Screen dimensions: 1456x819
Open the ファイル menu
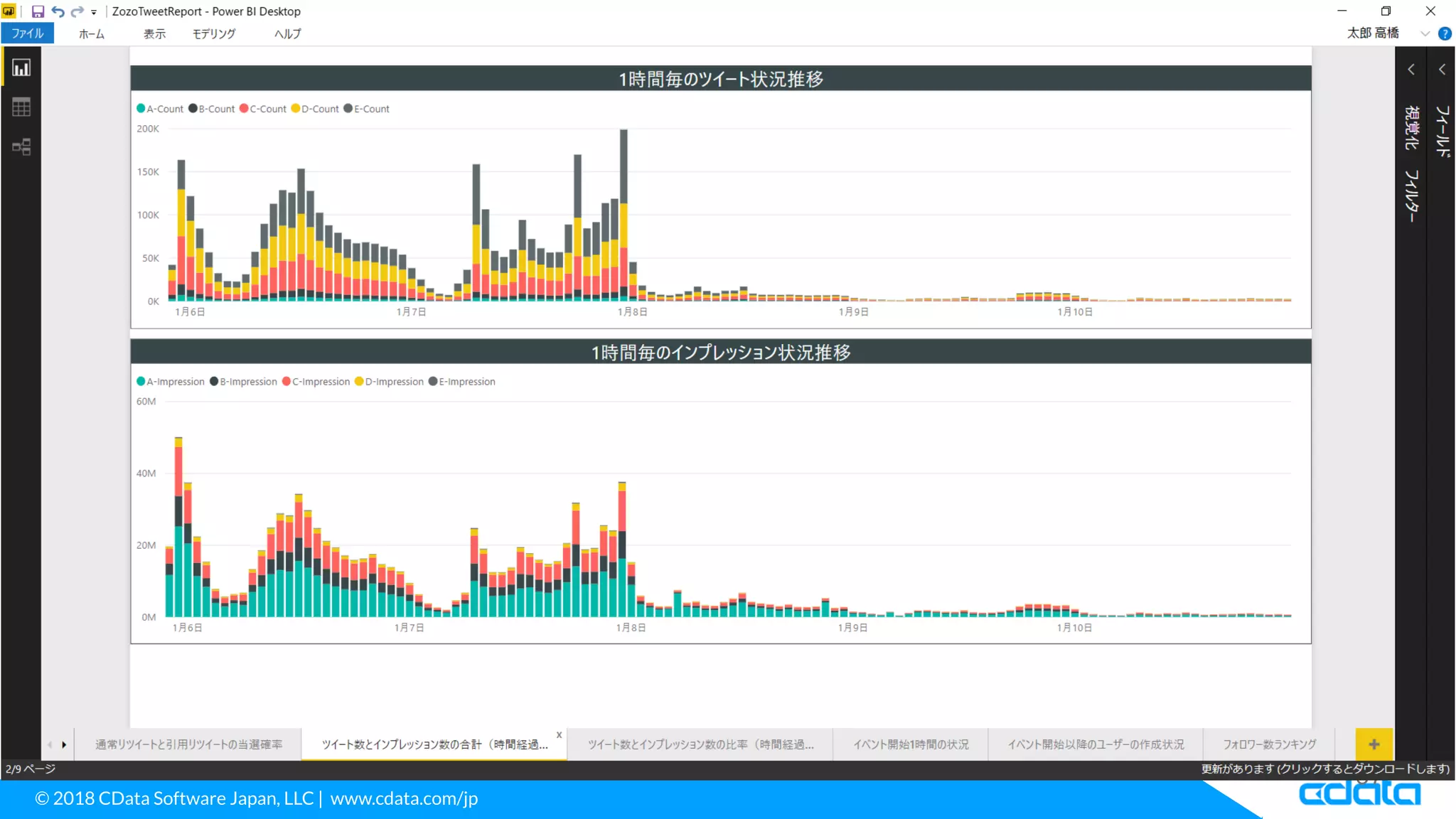[27, 33]
